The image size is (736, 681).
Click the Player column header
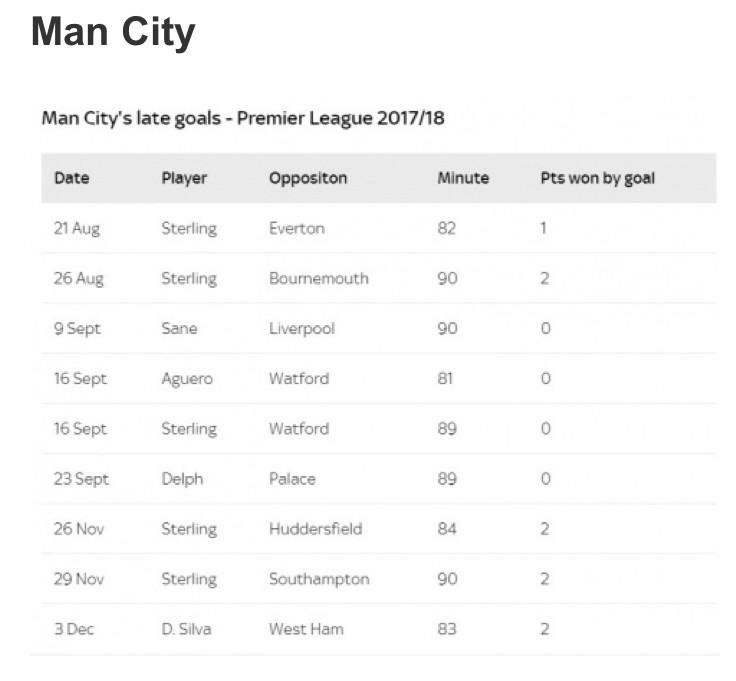click(x=184, y=178)
